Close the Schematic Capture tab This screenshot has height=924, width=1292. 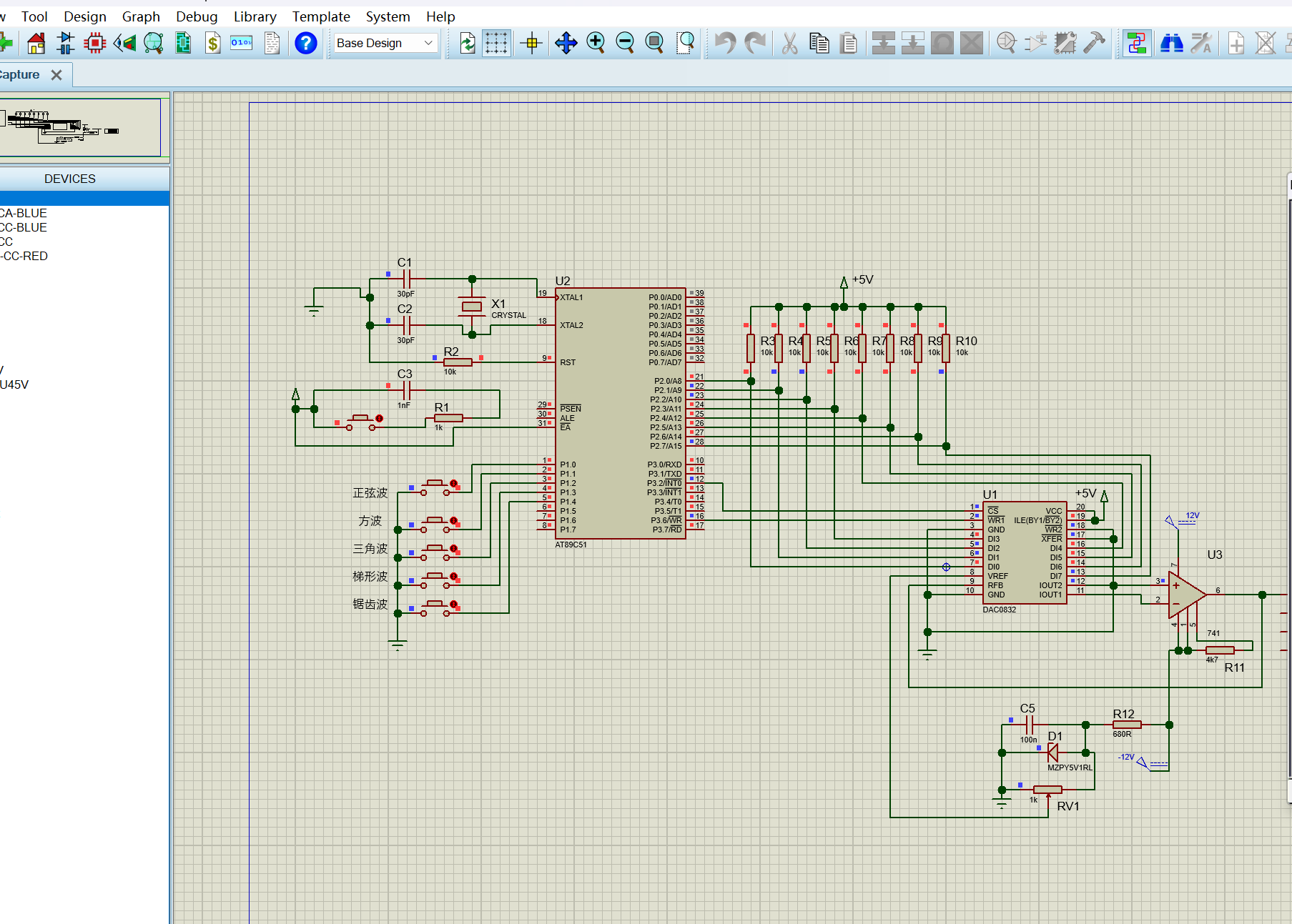(56, 75)
